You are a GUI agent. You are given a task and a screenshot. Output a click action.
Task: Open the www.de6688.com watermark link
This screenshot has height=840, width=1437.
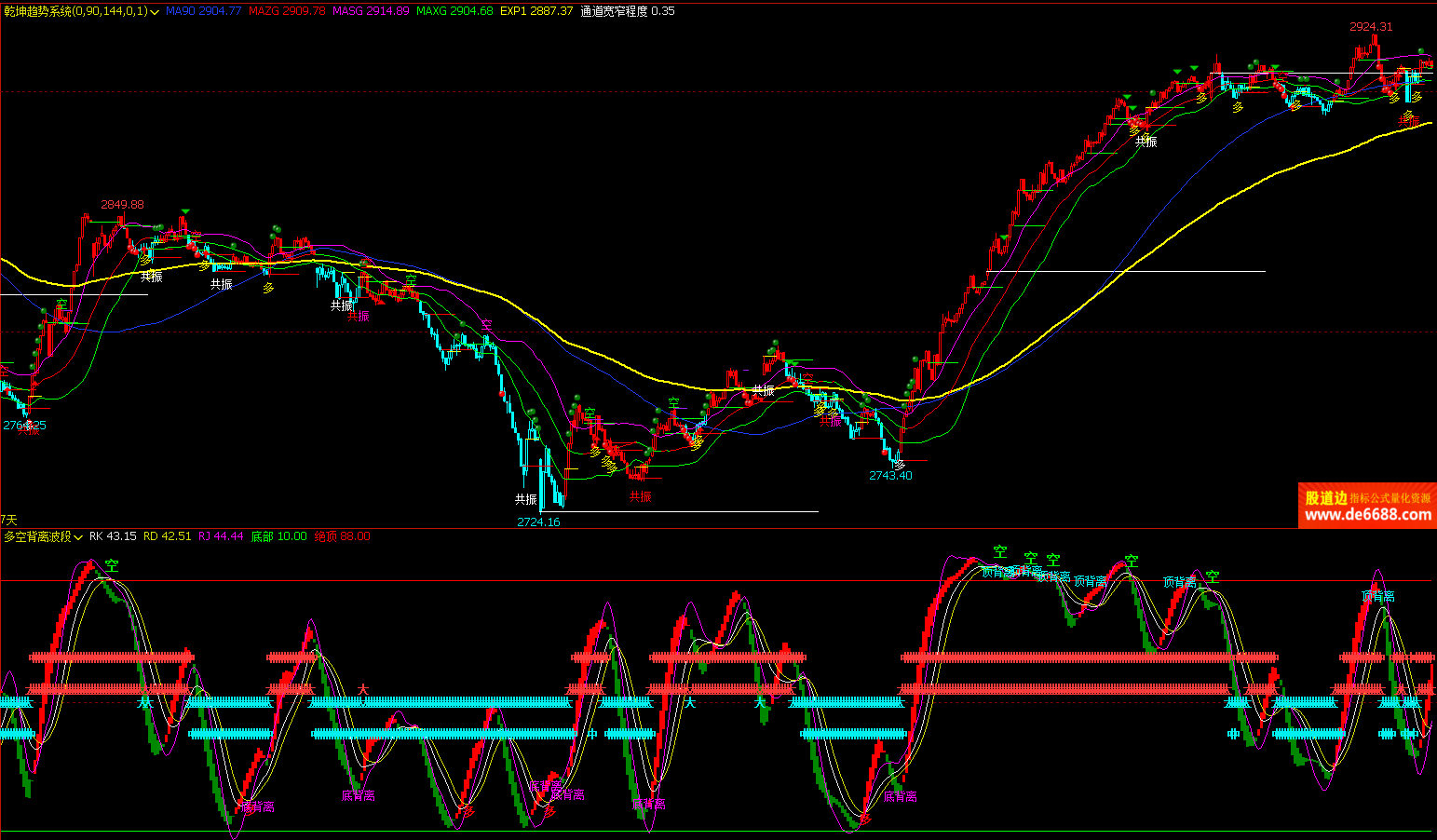click(x=1367, y=515)
